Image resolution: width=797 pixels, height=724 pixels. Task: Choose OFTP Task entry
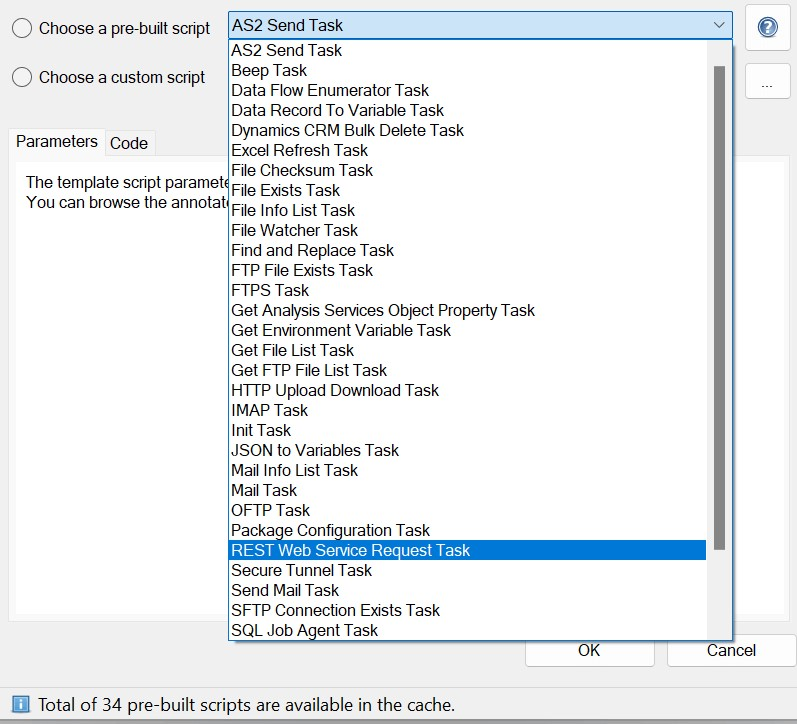[467, 510]
